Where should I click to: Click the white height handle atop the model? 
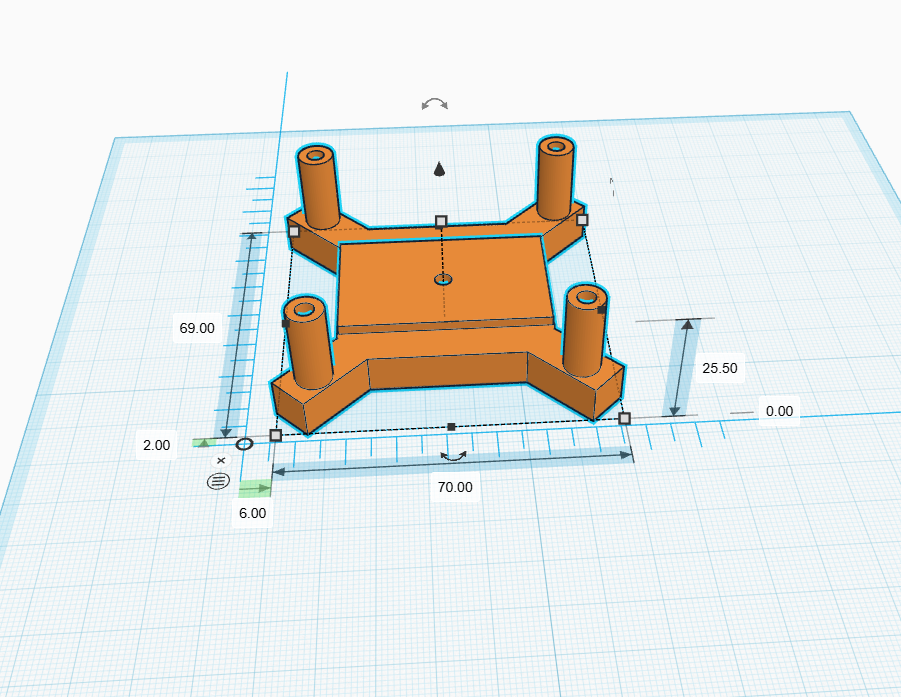tap(441, 221)
